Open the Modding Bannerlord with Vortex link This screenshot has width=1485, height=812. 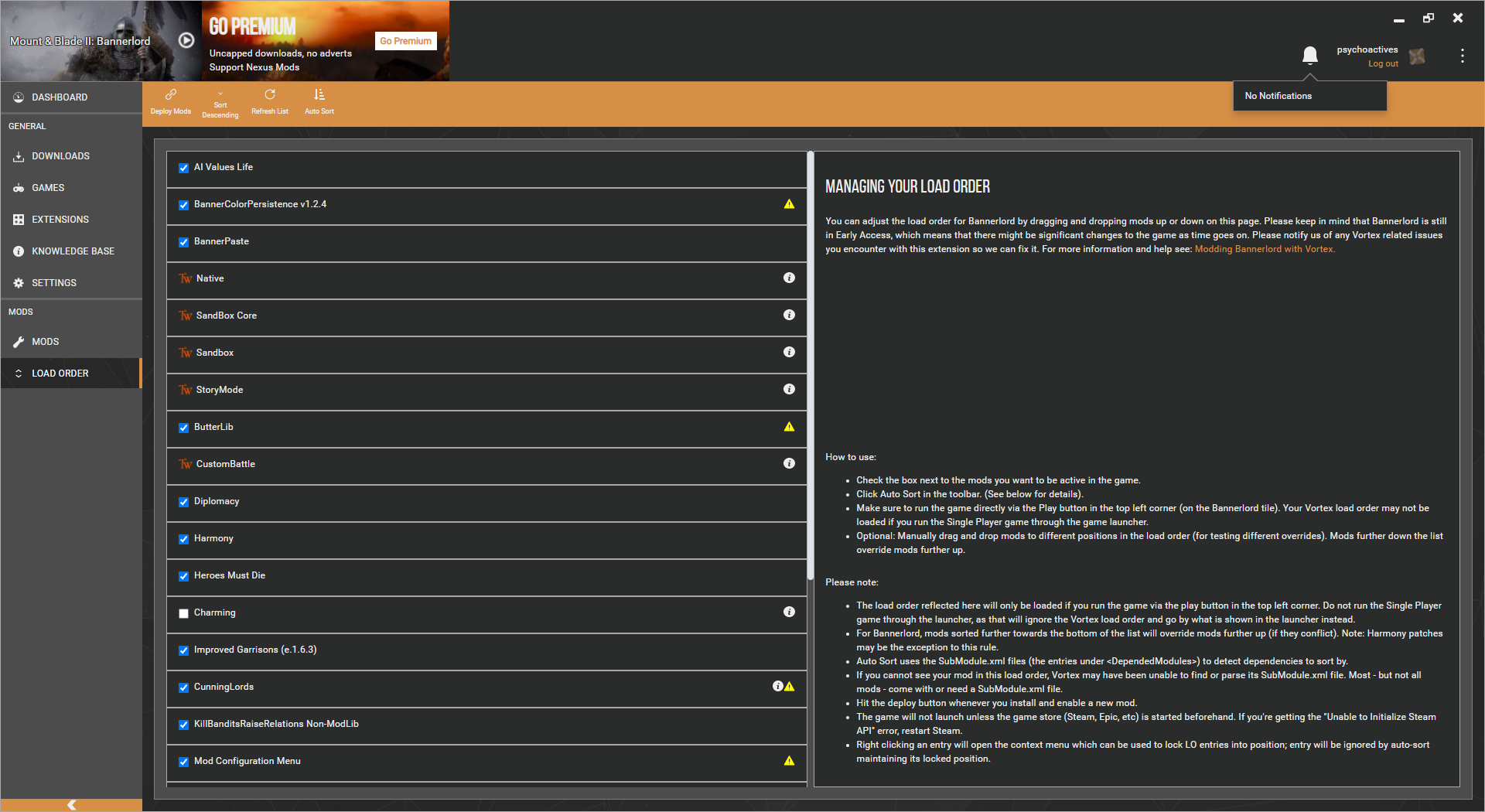click(1265, 249)
